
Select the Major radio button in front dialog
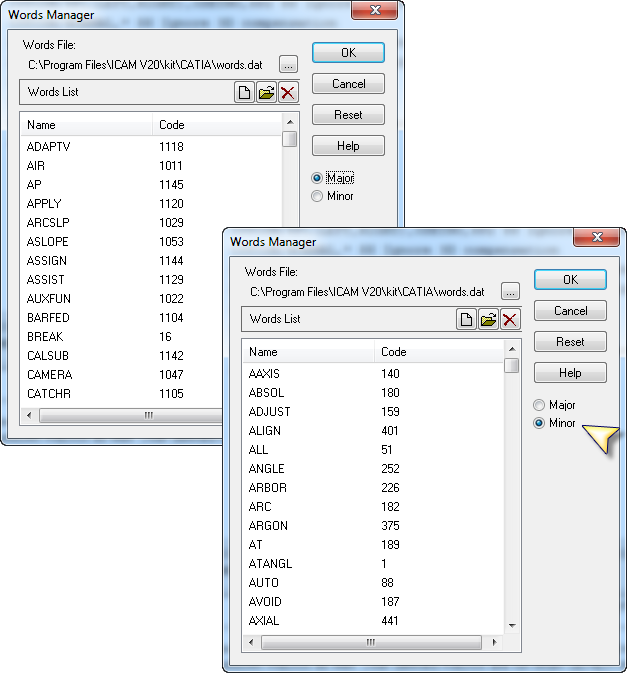pos(540,405)
